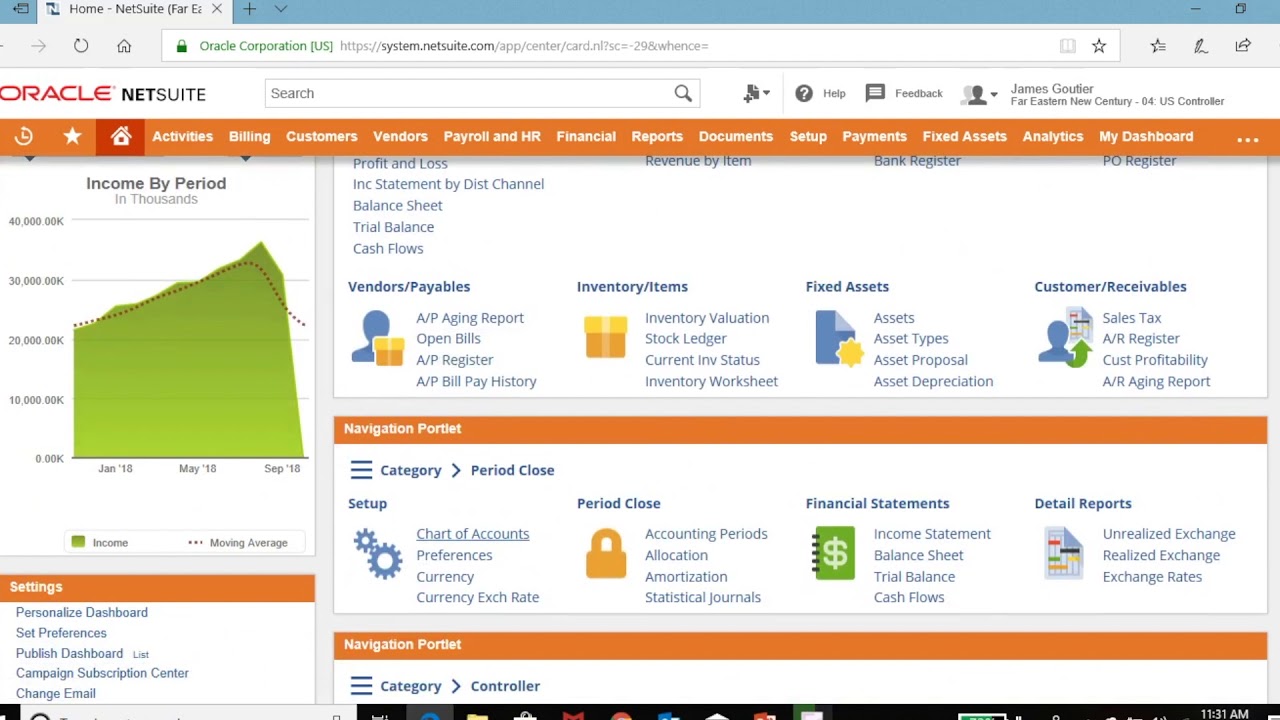Click the Period Close padlock icon
The width and height of the screenshot is (1280, 720).
click(x=606, y=553)
